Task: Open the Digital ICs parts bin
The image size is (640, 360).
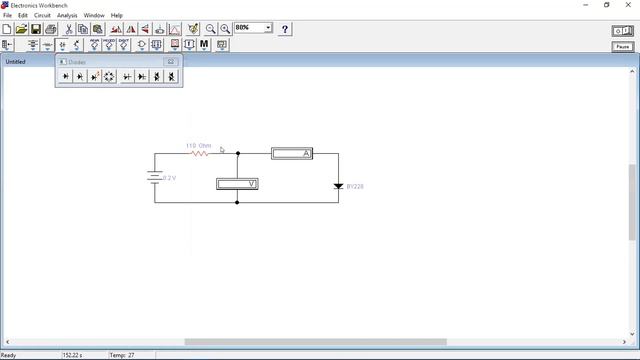Action: point(124,45)
